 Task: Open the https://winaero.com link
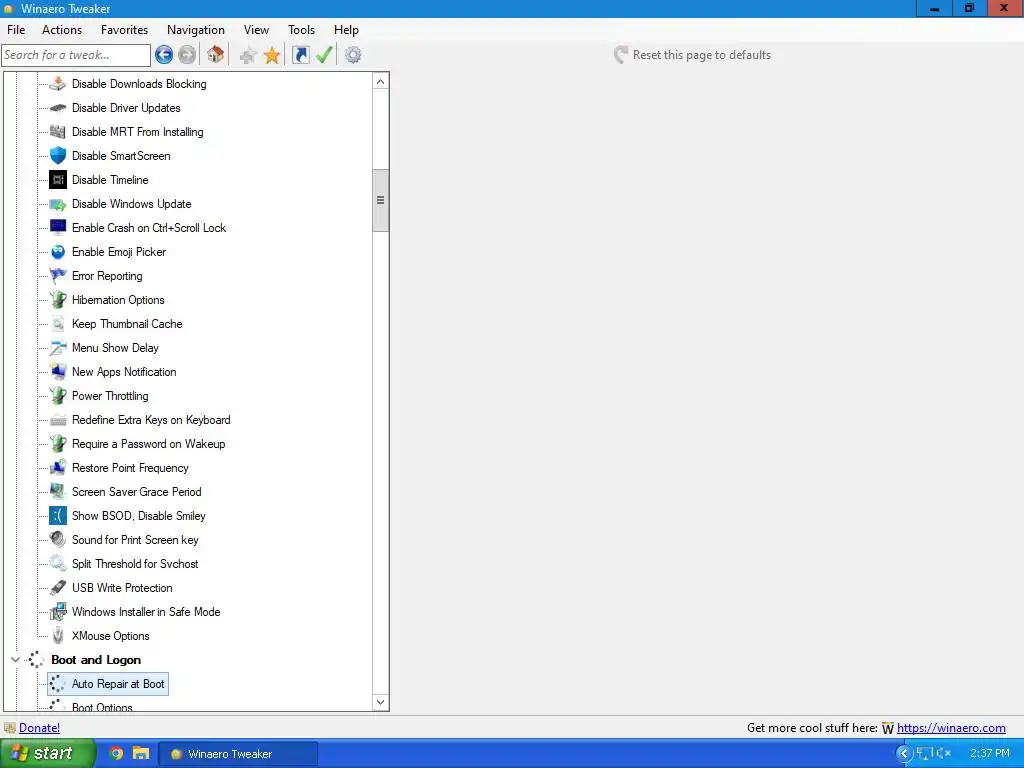[951, 728]
